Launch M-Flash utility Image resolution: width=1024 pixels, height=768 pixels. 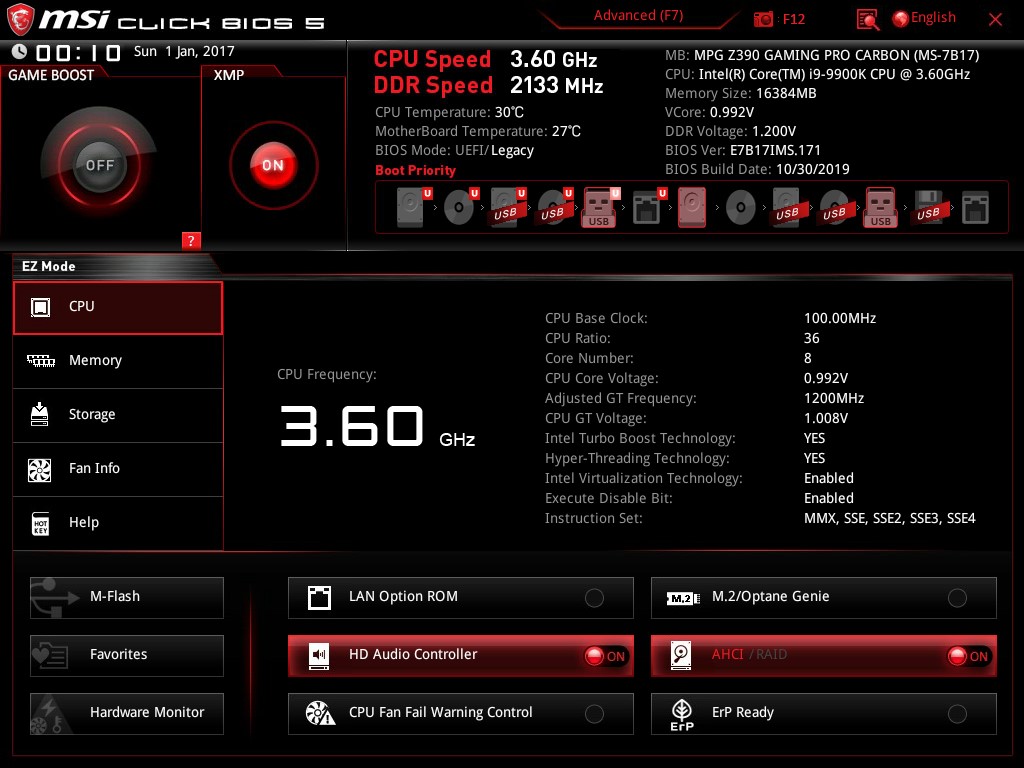127,598
